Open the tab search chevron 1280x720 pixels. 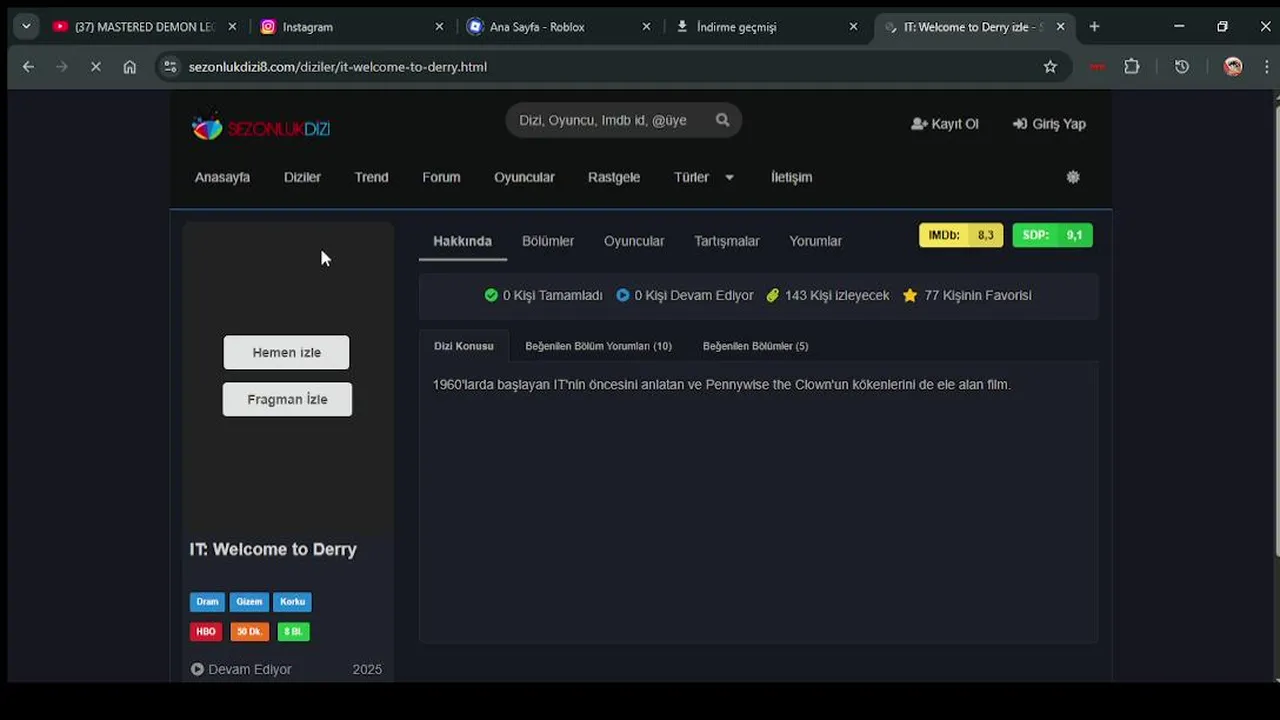(x=26, y=27)
